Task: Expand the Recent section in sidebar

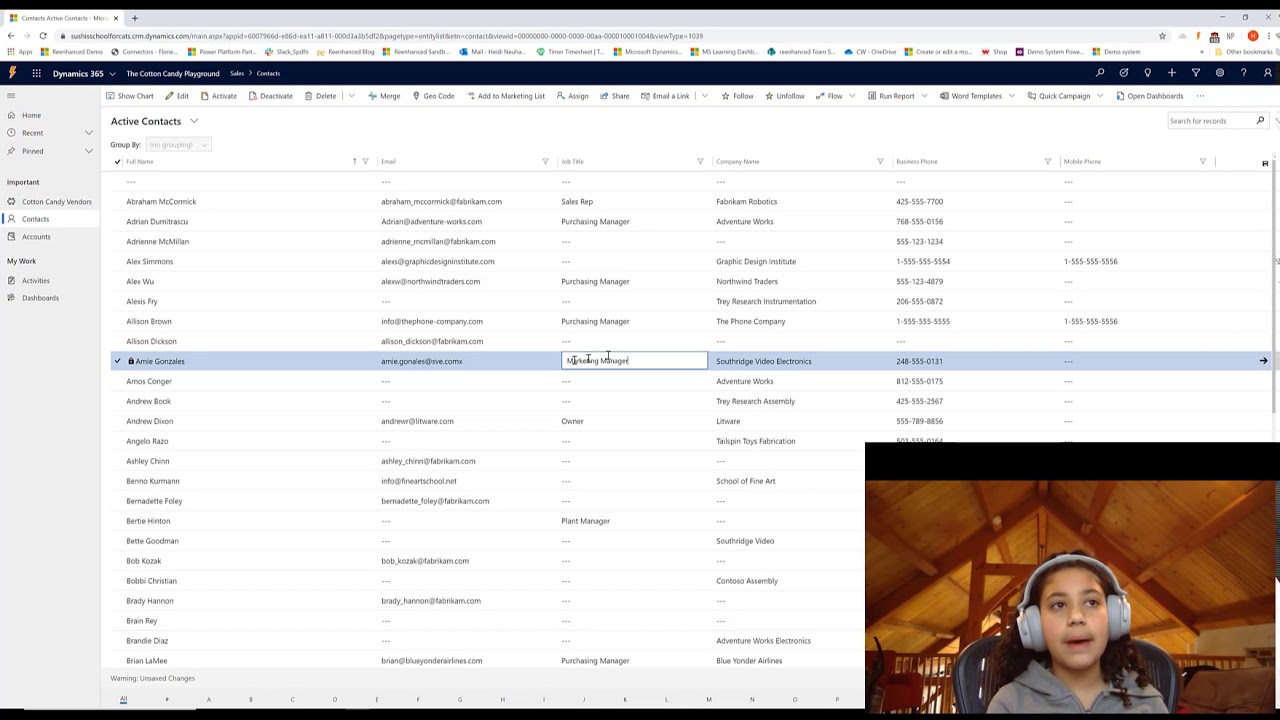Action: click(89, 133)
